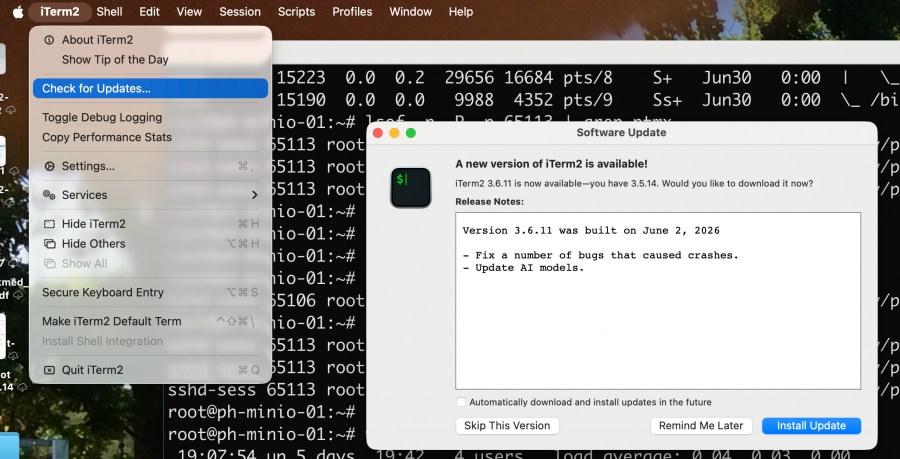
Task: Click the Hide iTerm2 dashed-window icon
Action: pos(49,224)
